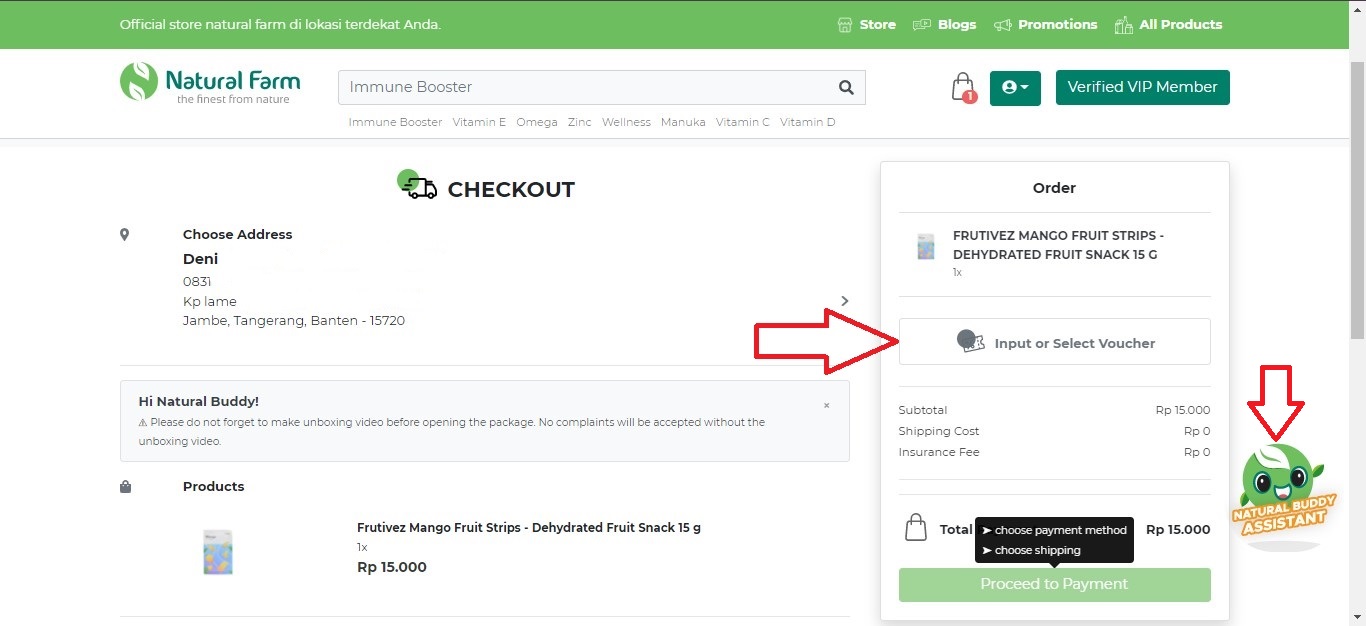Image resolution: width=1366 pixels, height=626 pixels.
Task: Click the Shipping Cost label
Action: coord(939,431)
